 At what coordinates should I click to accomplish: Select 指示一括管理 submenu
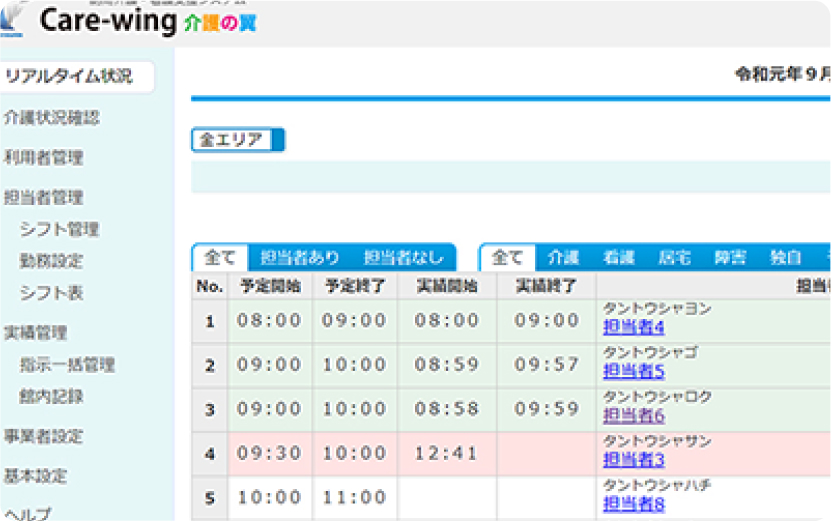[x=67, y=364]
